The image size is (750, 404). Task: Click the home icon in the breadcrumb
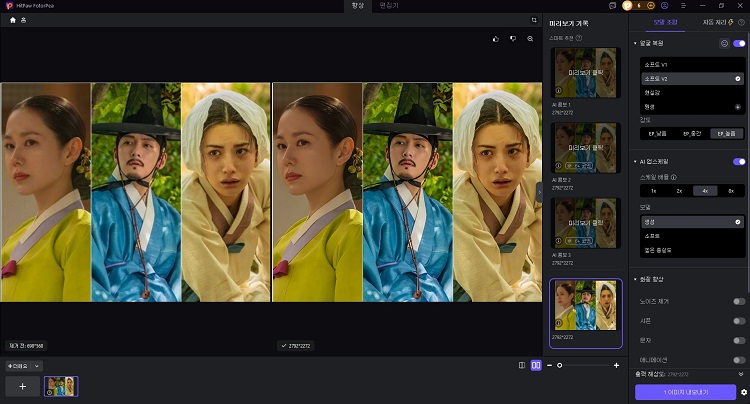point(13,20)
